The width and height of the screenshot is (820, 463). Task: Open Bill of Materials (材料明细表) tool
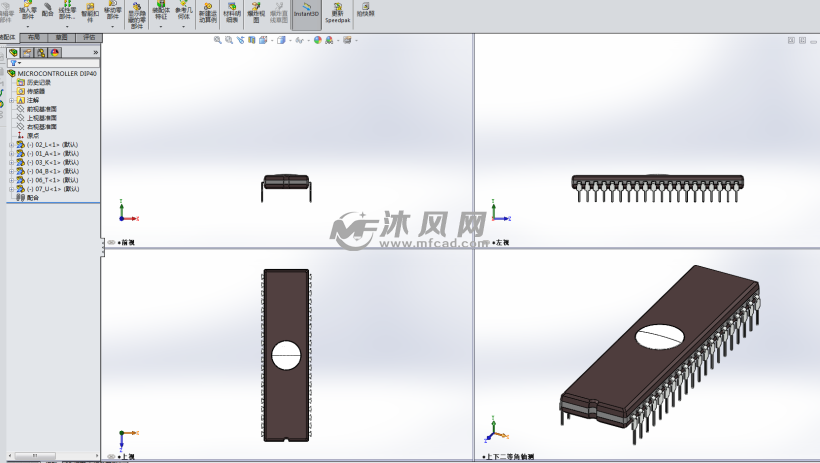pyautogui.click(x=232, y=13)
